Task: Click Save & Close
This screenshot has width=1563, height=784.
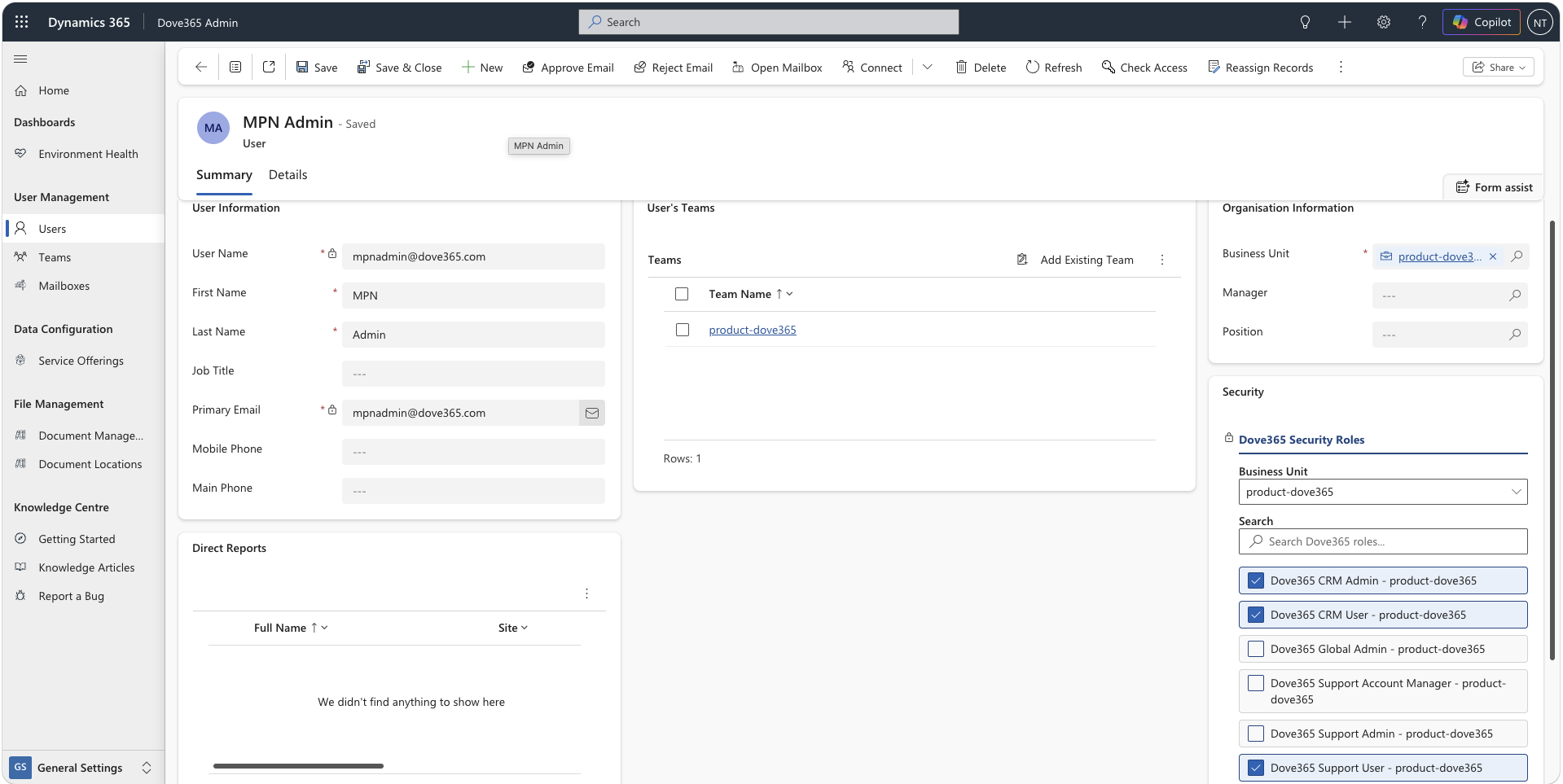Action: pos(399,68)
